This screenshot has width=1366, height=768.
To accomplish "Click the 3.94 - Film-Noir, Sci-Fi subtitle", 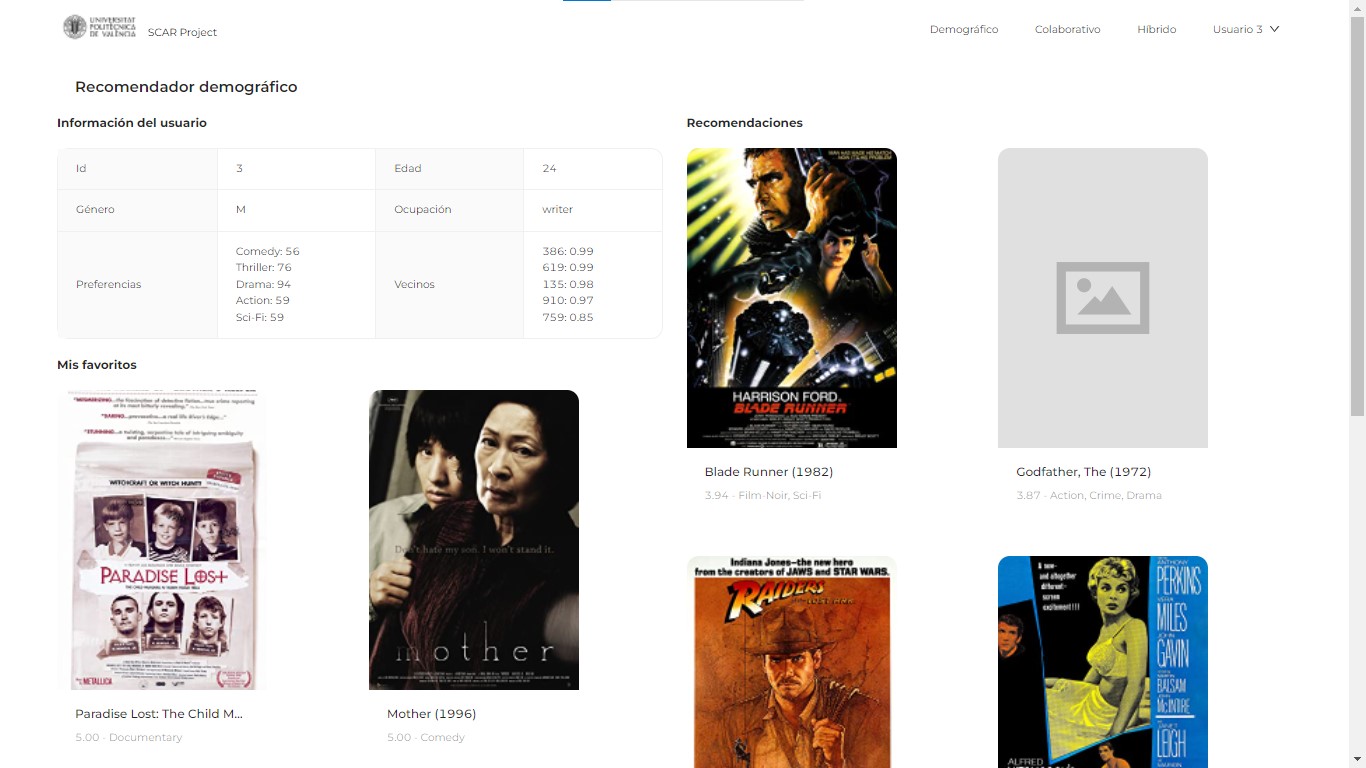I will [762, 496].
